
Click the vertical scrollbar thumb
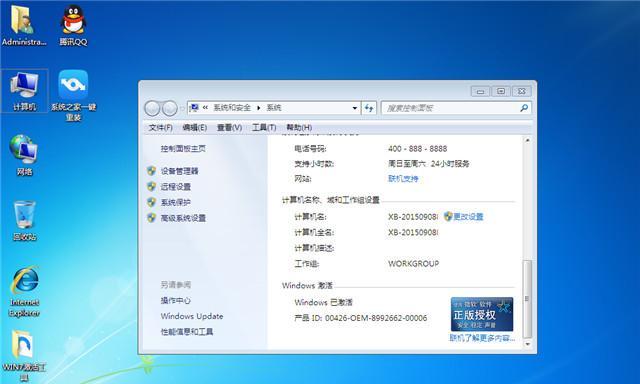(x=527, y=299)
